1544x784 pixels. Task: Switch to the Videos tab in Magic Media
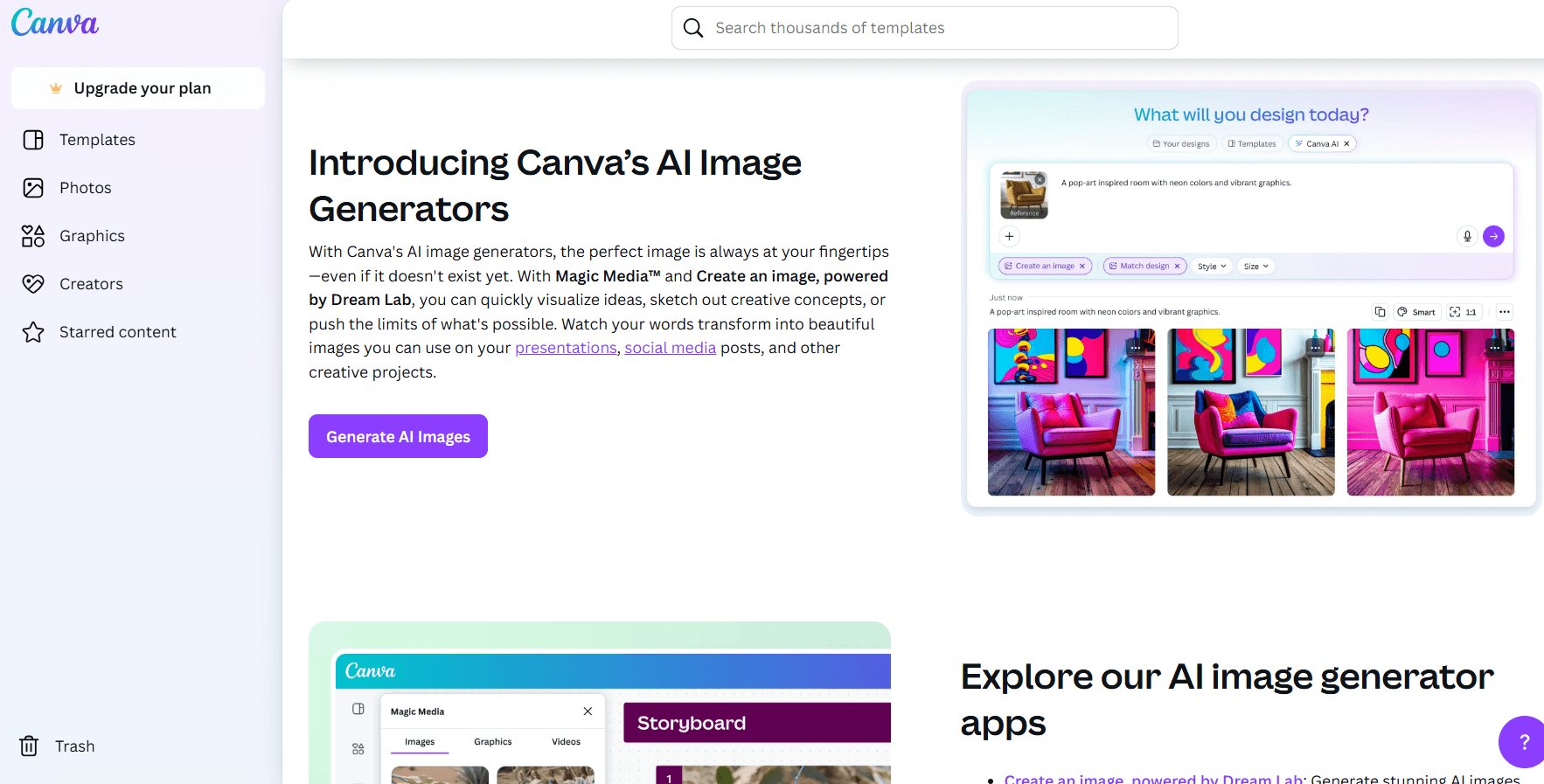click(566, 742)
